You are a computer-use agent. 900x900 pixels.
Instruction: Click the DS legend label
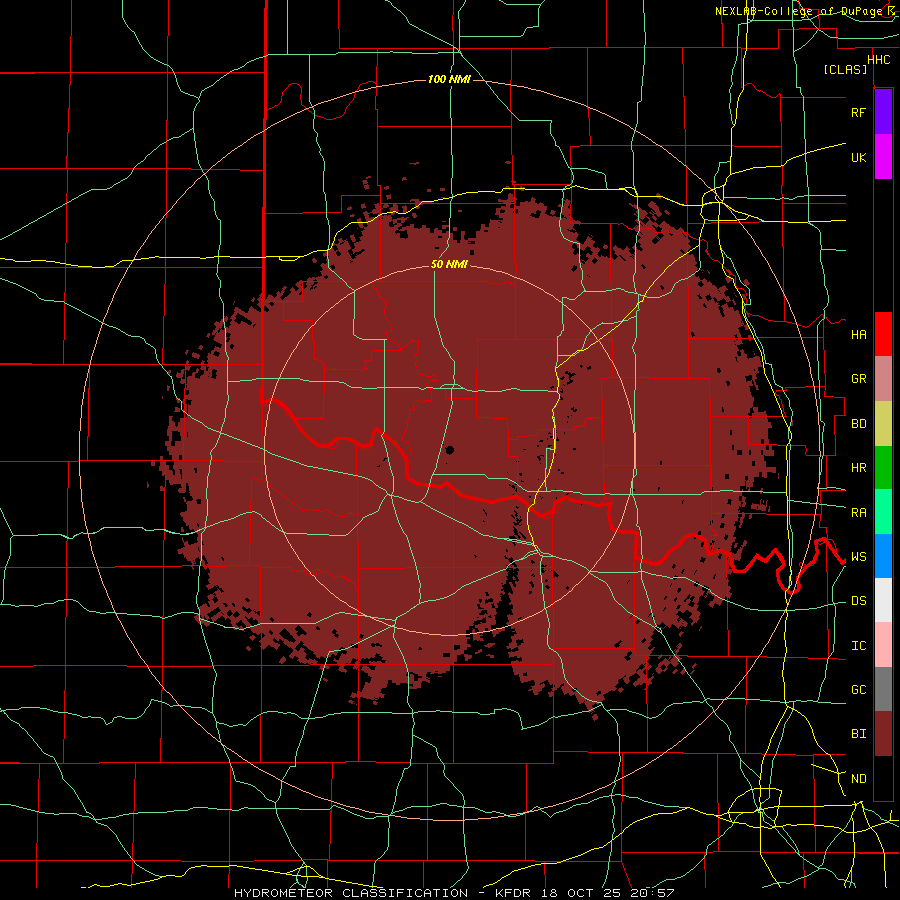858,601
